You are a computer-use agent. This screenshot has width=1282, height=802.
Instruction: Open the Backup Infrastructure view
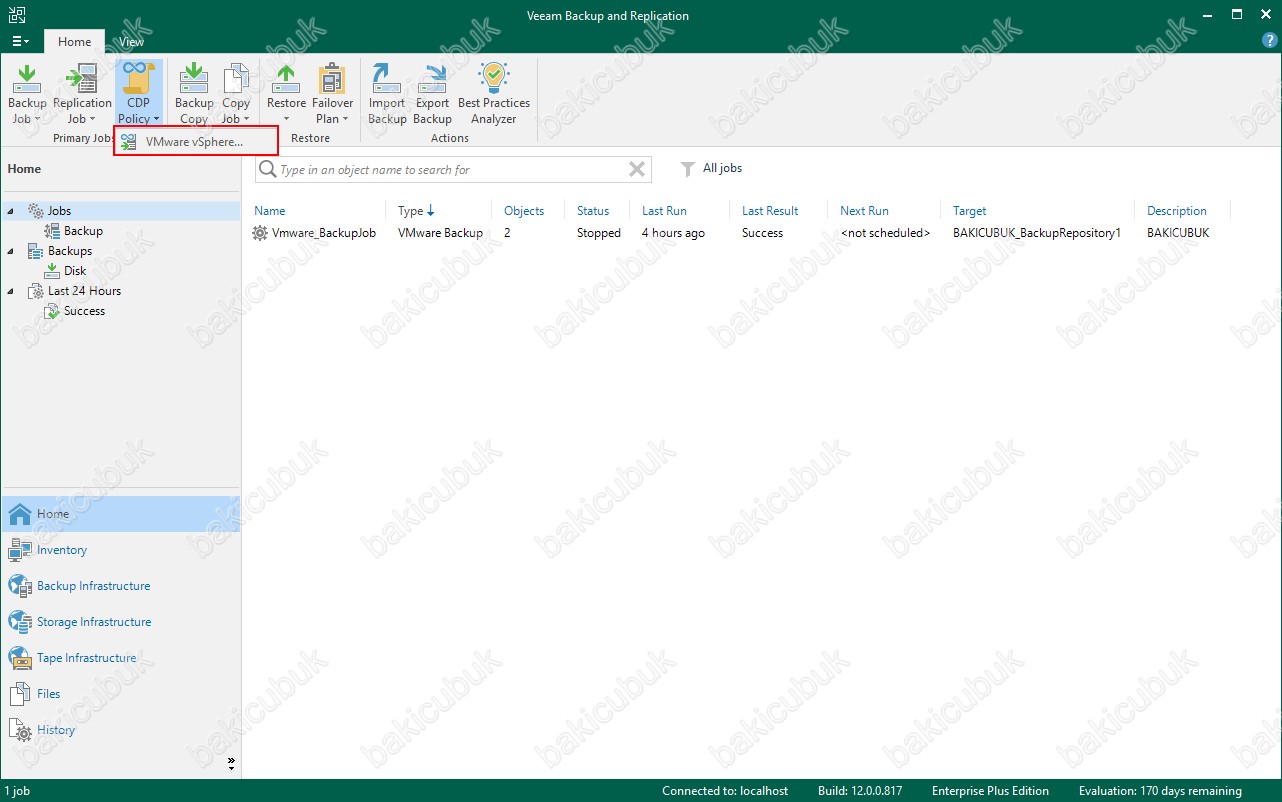120,586
